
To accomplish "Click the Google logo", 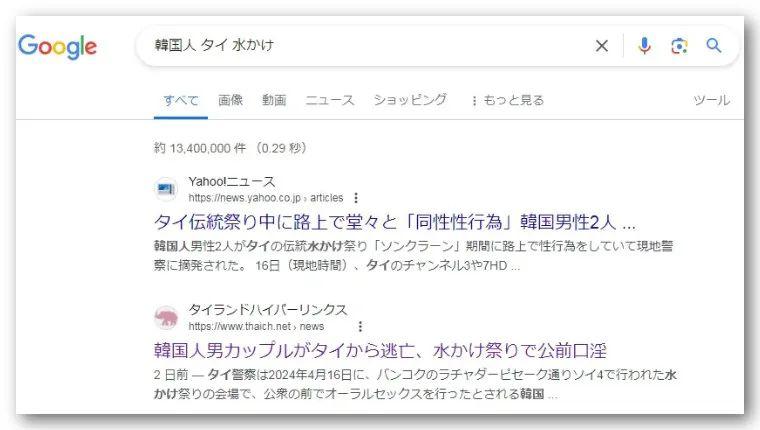I will pos(57,47).
